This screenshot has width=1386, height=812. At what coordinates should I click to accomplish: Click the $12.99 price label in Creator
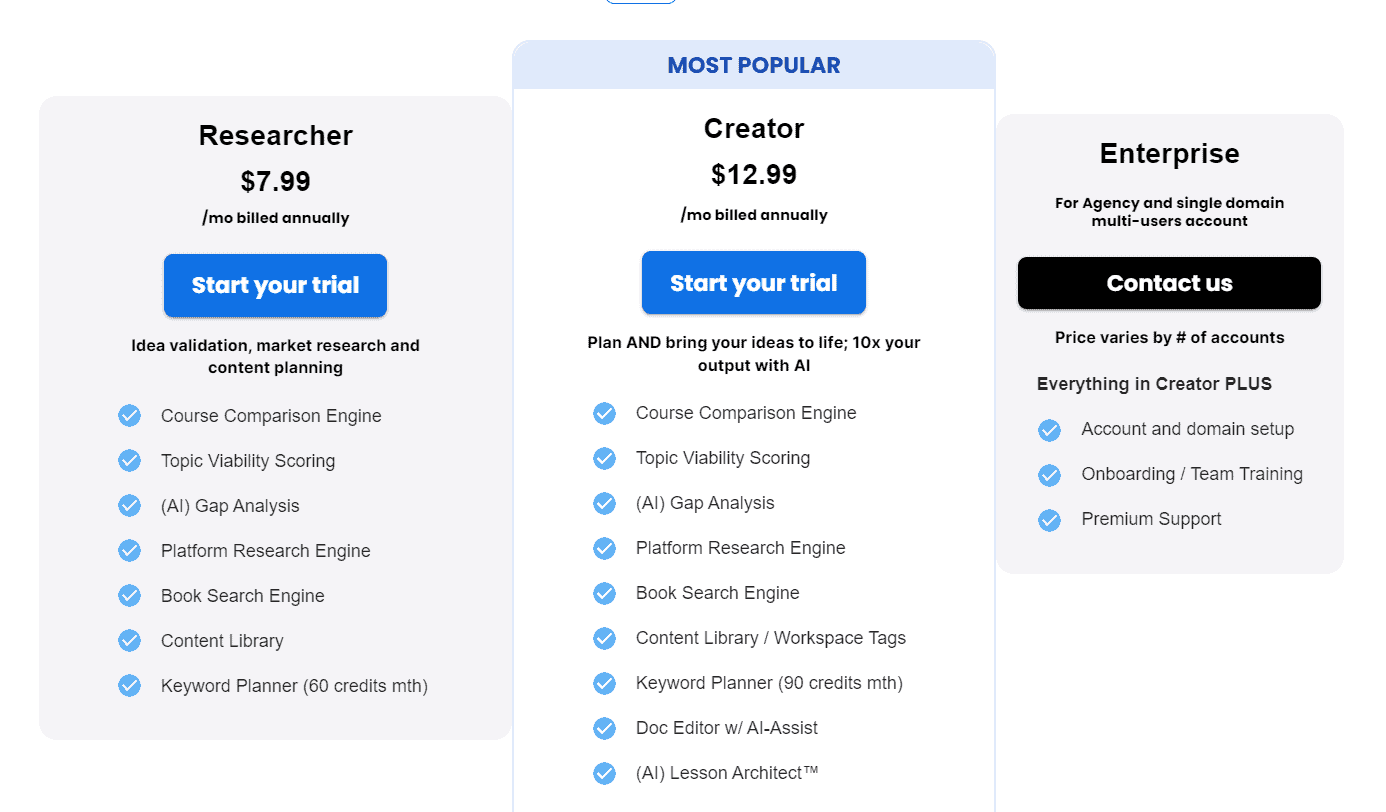753,173
